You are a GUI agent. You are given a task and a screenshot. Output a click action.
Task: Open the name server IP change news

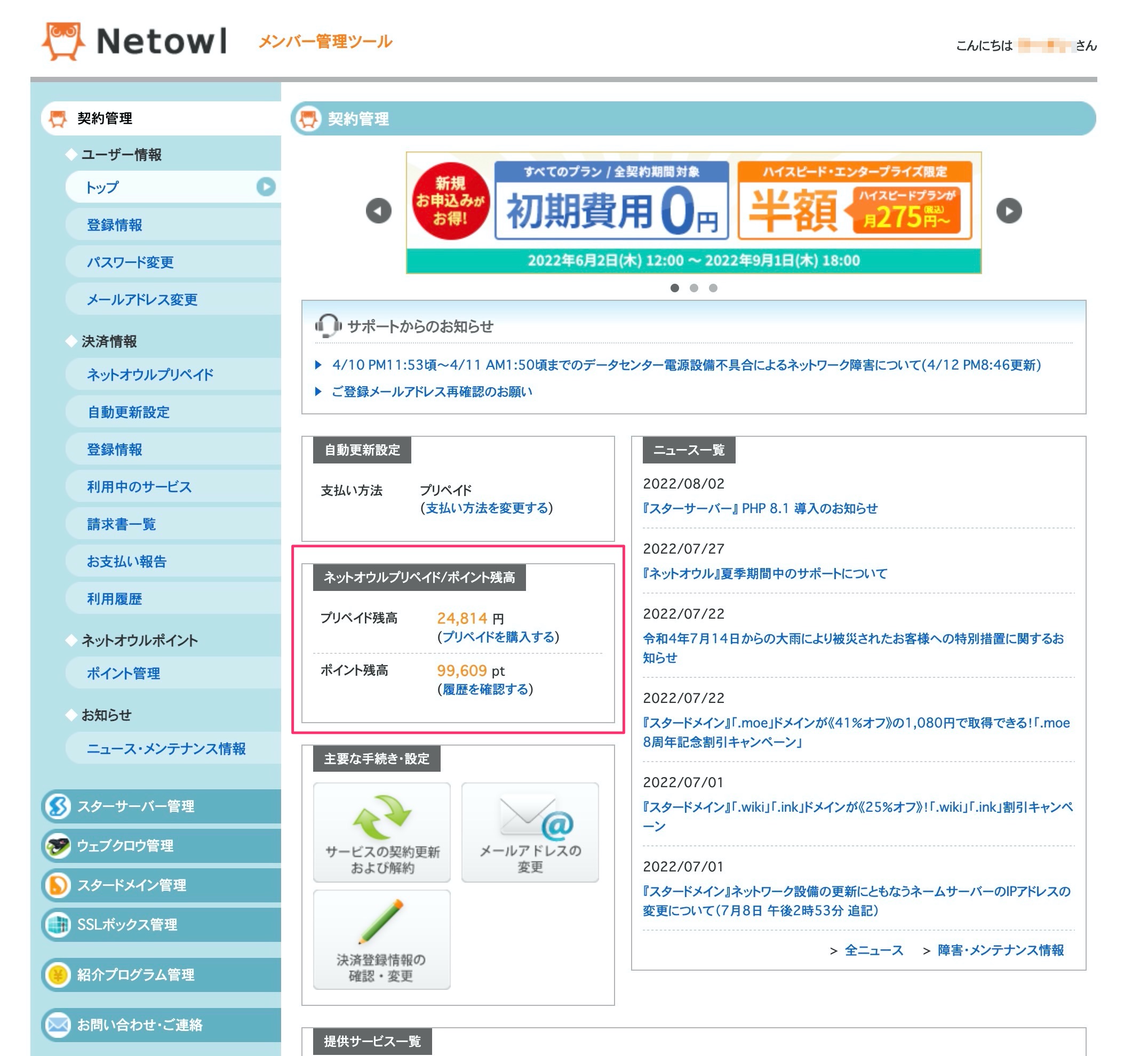coord(857,901)
